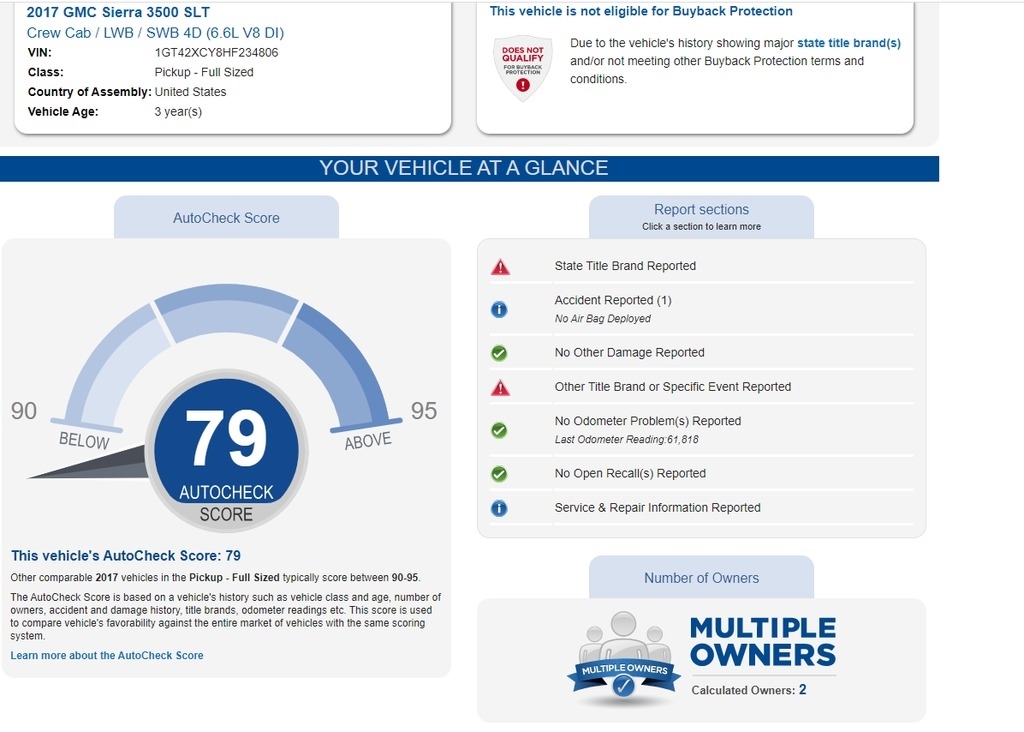1024x732 pixels.
Task: Click the Calculated Owners: 2 text
Action: tap(749, 690)
